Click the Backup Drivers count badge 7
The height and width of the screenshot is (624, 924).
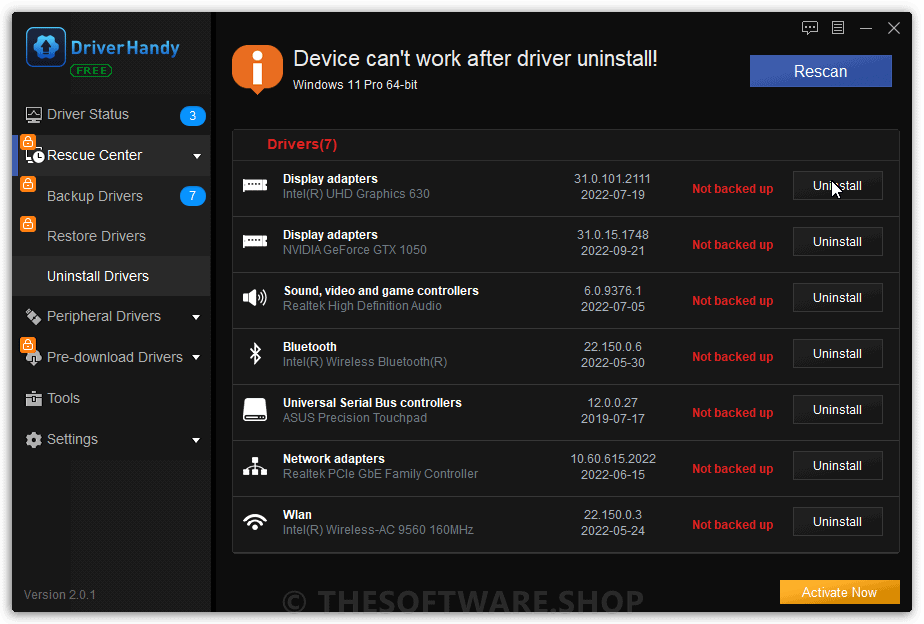coord(193,196)
